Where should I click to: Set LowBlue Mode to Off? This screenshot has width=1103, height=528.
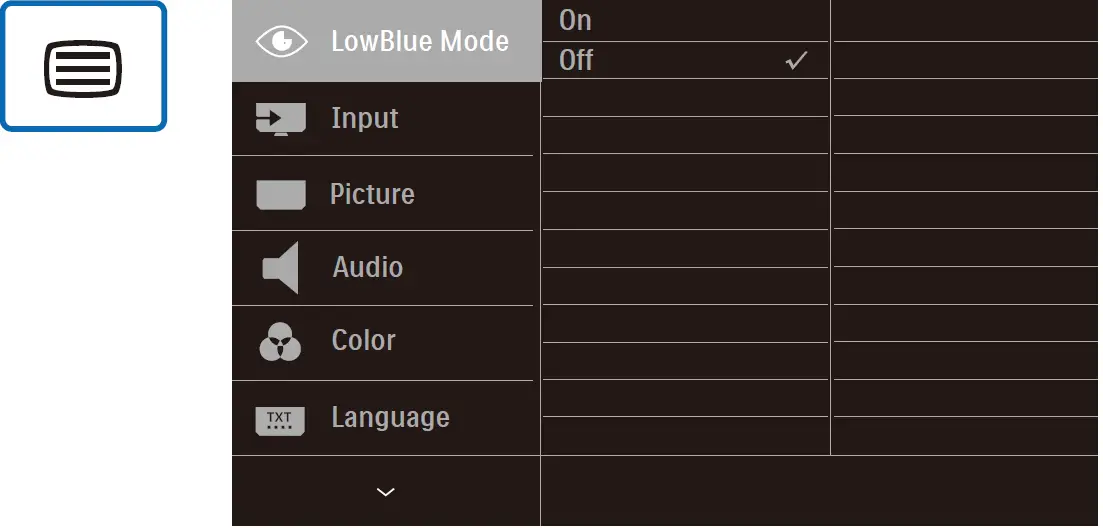(x=577, y=60)
